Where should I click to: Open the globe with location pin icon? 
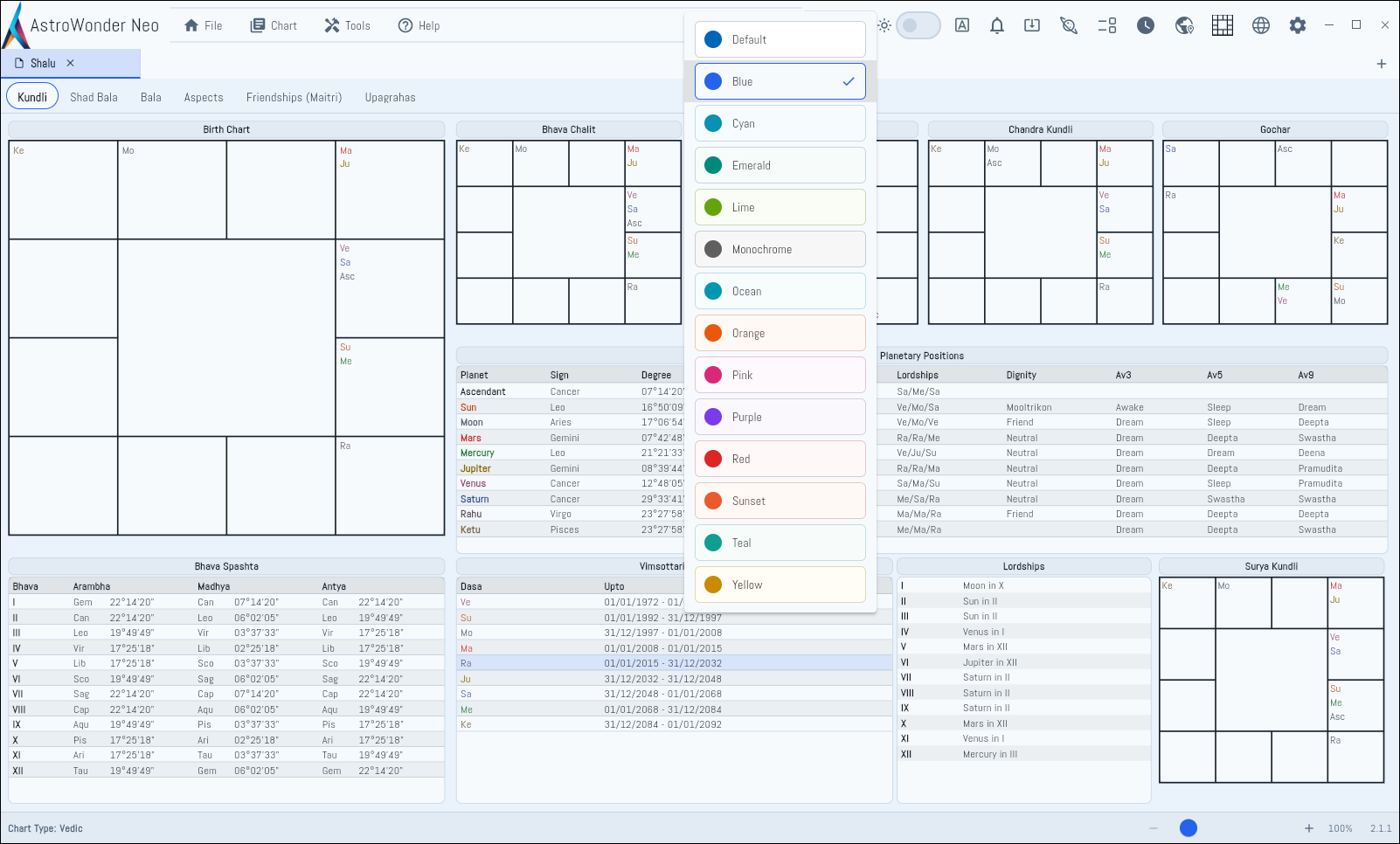click(x=1184, y=25)
